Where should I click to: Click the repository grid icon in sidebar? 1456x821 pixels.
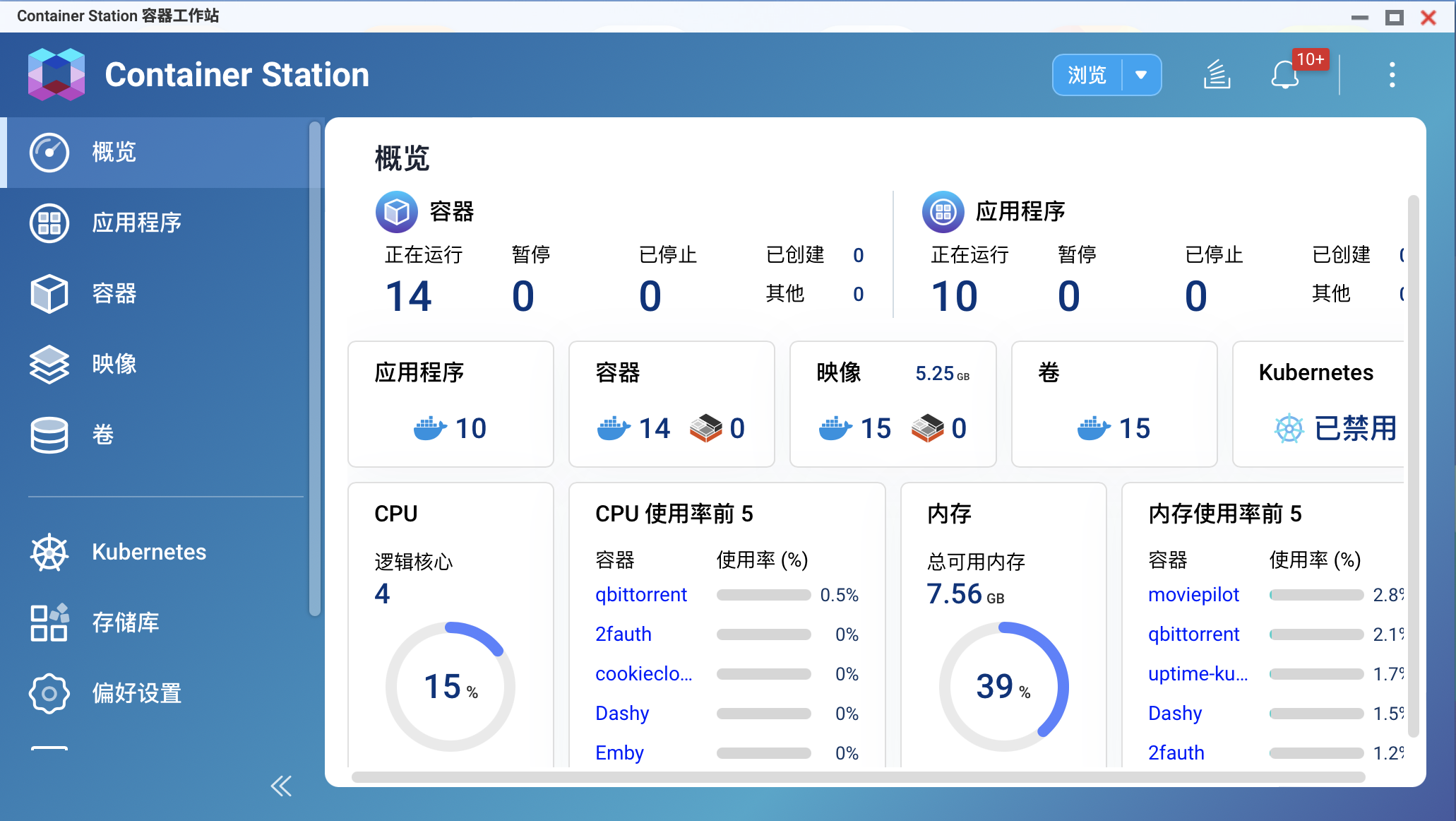tap(49, 622)
